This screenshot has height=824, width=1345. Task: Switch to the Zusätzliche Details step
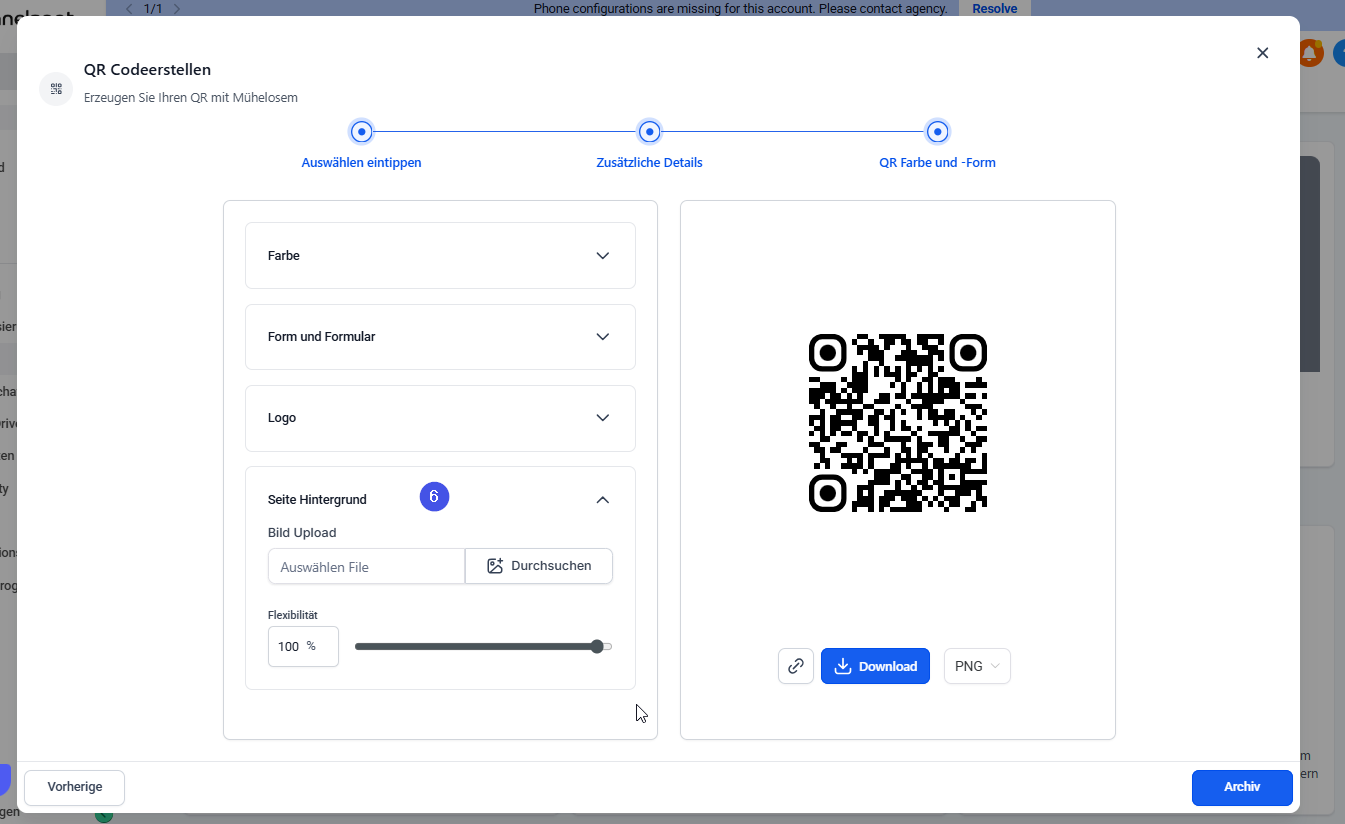tap(649, 145)
